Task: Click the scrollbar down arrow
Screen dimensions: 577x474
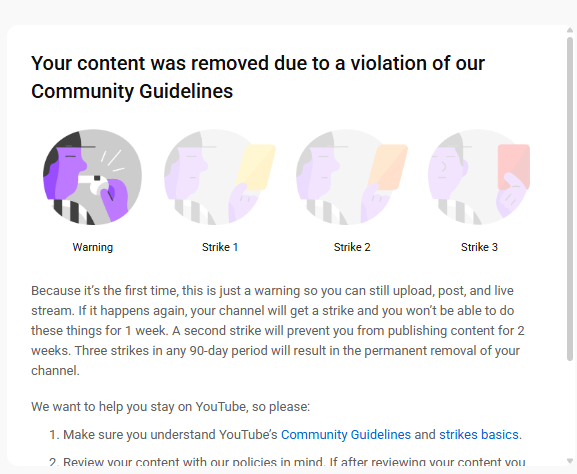Action: pyautogui.click(x=570, y=461)
